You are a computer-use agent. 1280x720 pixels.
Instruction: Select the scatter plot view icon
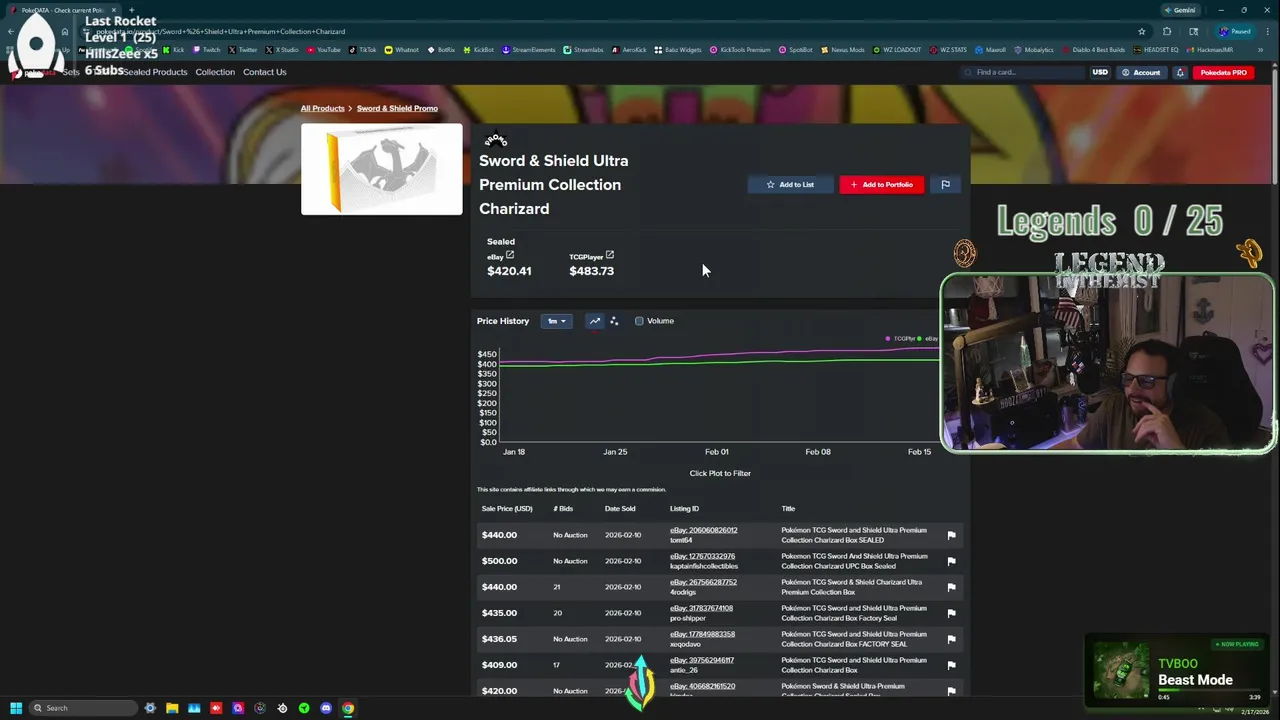[614, 321]
